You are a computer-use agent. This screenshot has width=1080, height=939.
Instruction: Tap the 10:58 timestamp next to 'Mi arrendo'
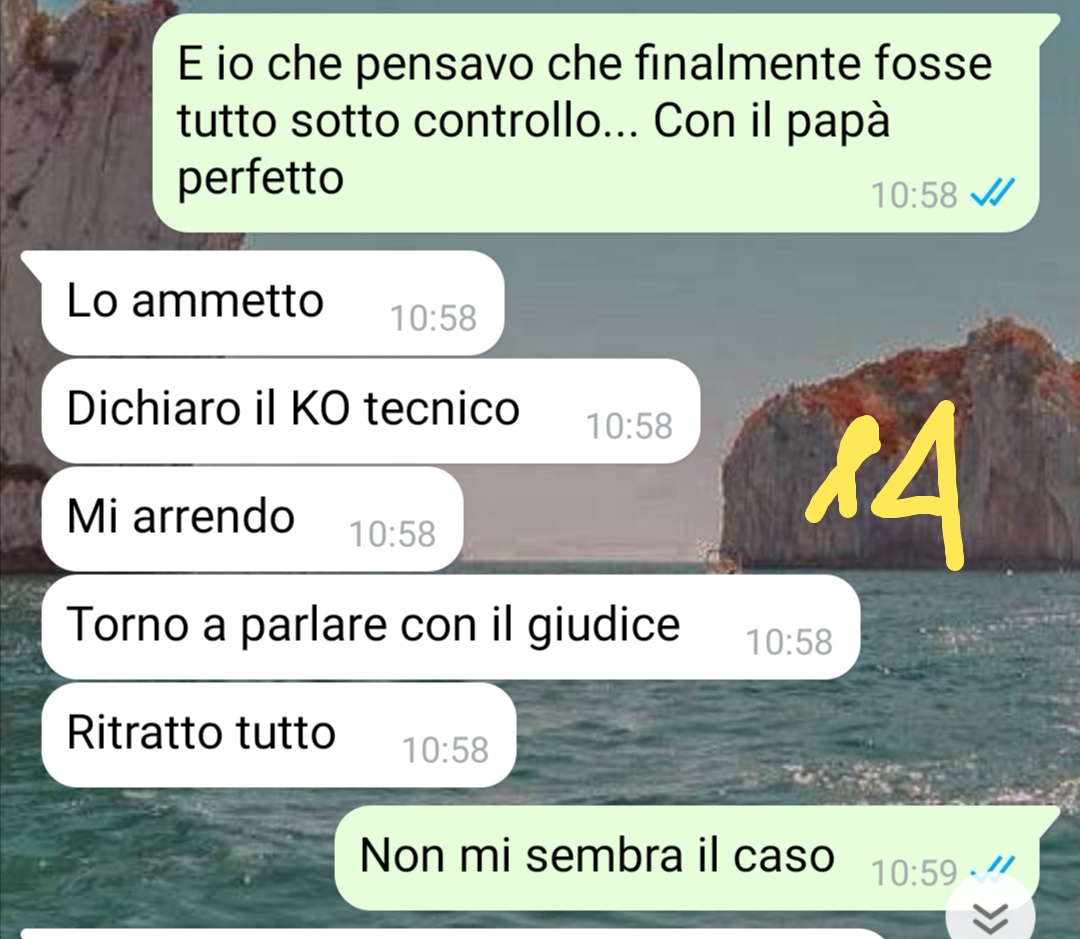pos(393,534)
